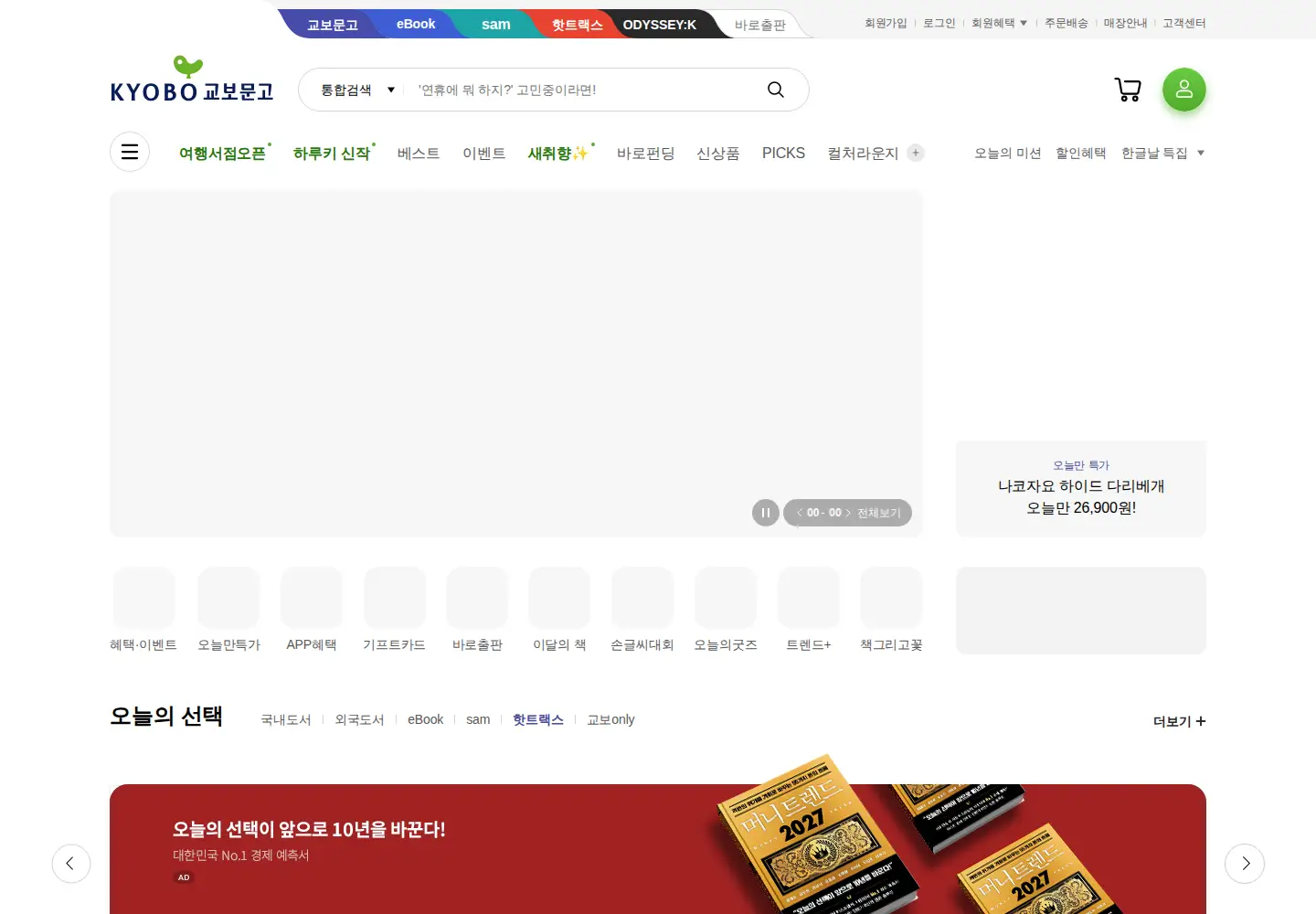Open the 한글날 특집 link
The width and height of the screenshot is (1316, 914).
pyautogui.click(x=1154, y=153)
